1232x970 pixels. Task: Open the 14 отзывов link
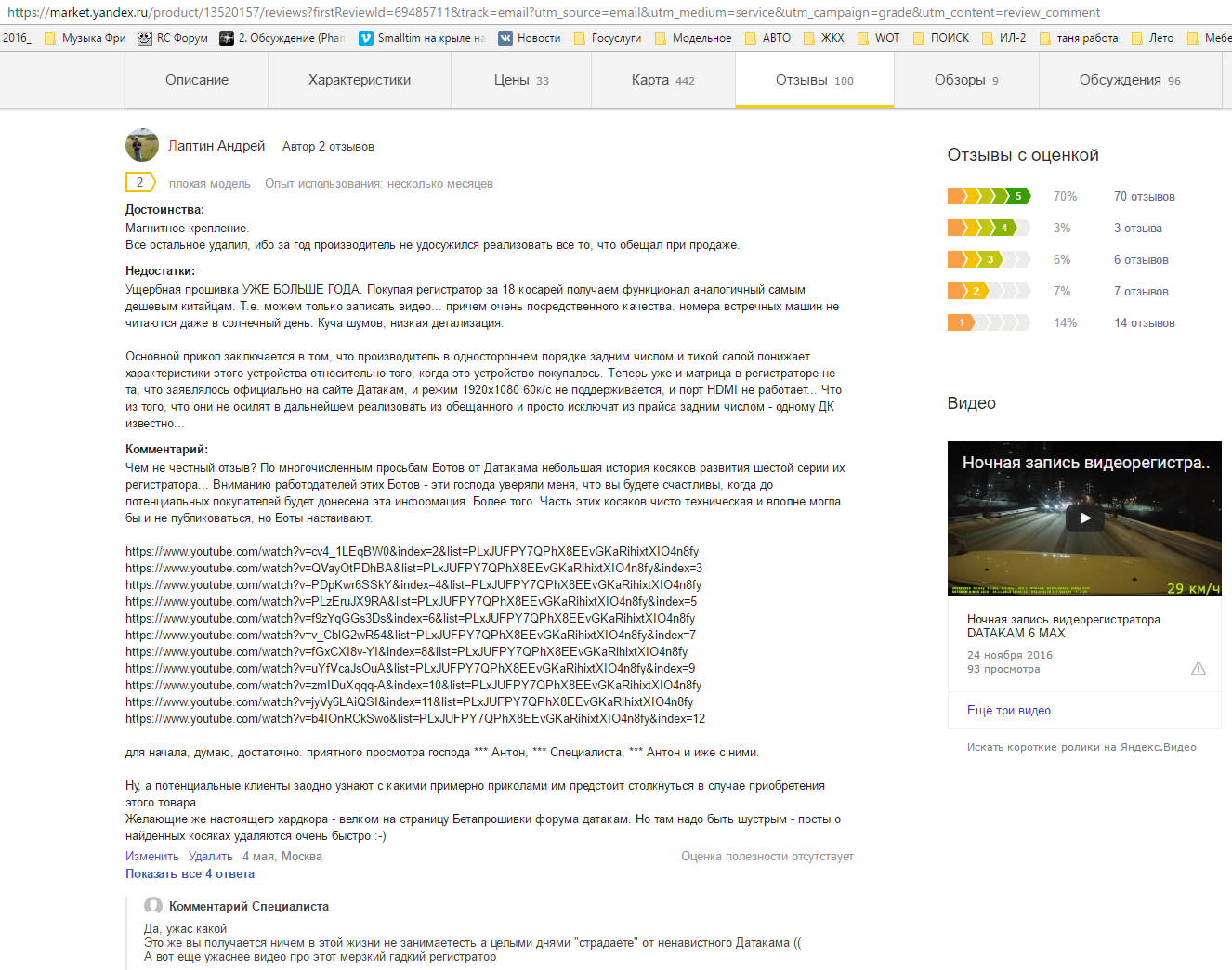pos(1144,322)
